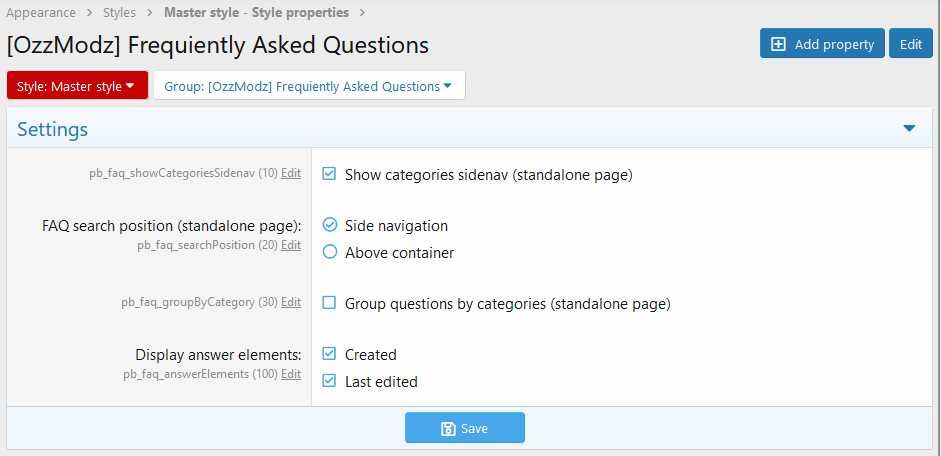This screenshot has width=941, height=456.
Task: Click the floppy disk icon on Save
Action: tap(448, 428)
